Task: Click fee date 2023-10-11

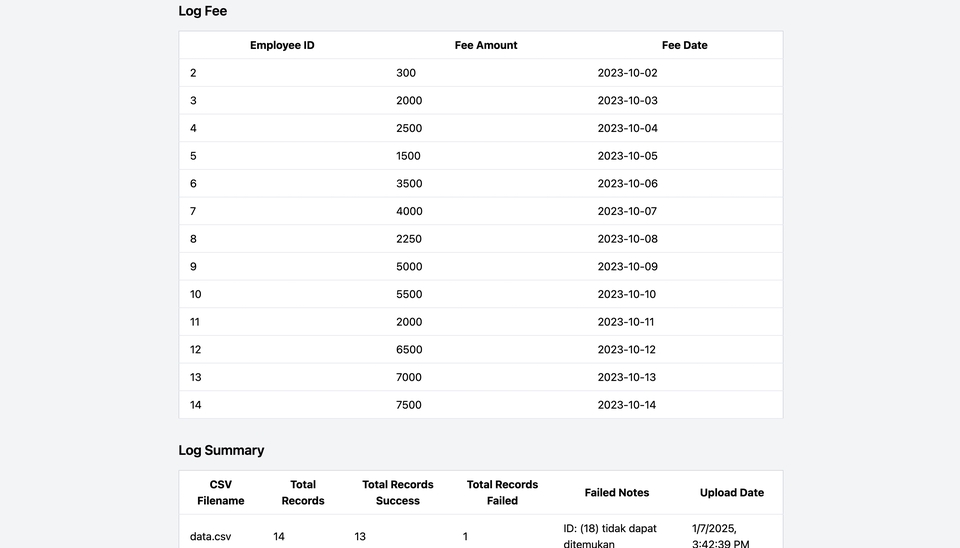Action: (626, 321)
